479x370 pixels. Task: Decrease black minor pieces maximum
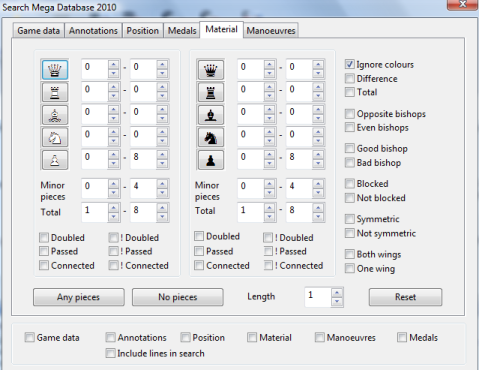coord(318,193)
